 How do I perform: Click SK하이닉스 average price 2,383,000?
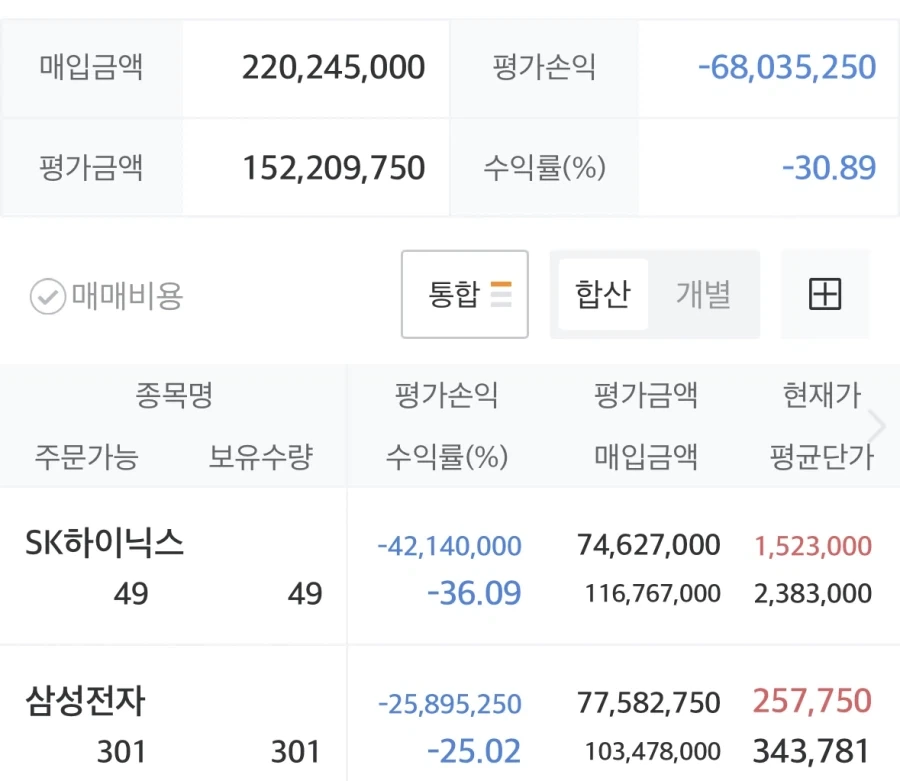[813, 593]
